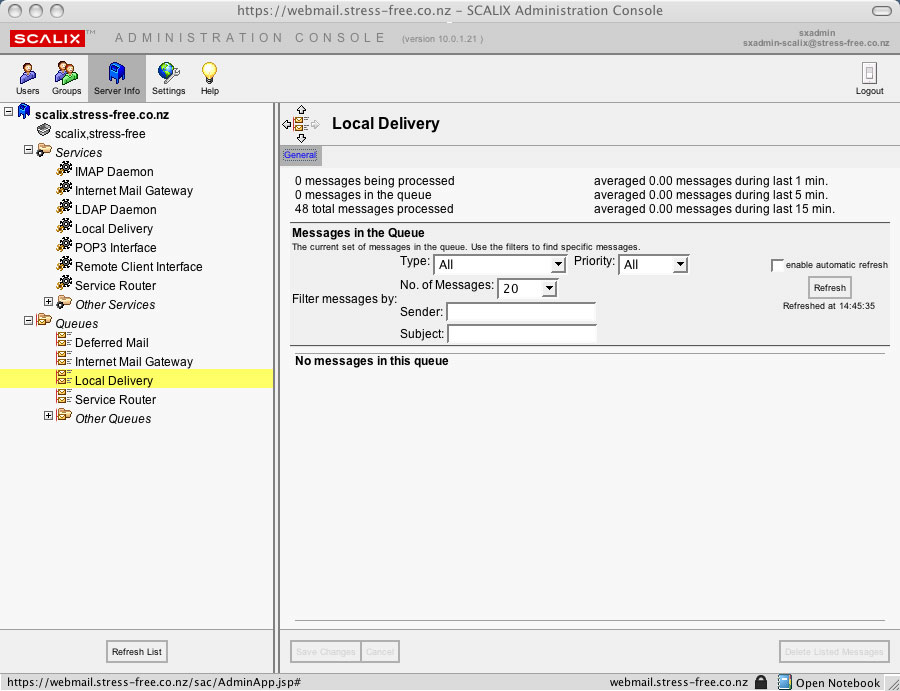Select Remote Client Interface service

pyautogui.click(x=138, y=266)
